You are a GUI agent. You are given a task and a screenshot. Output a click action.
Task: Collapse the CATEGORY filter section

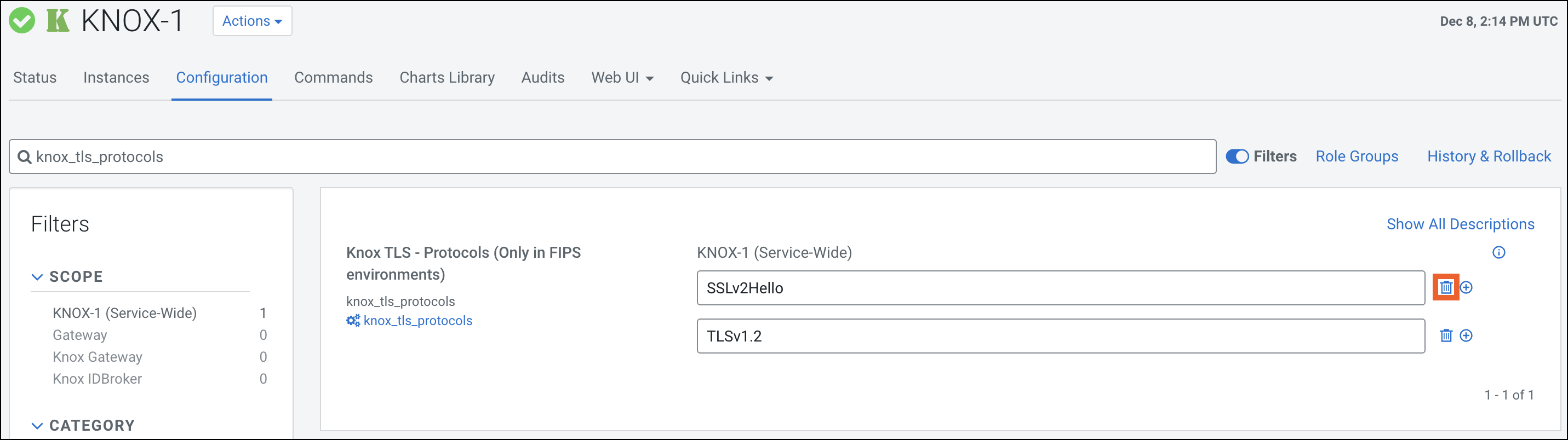(37, 425)
